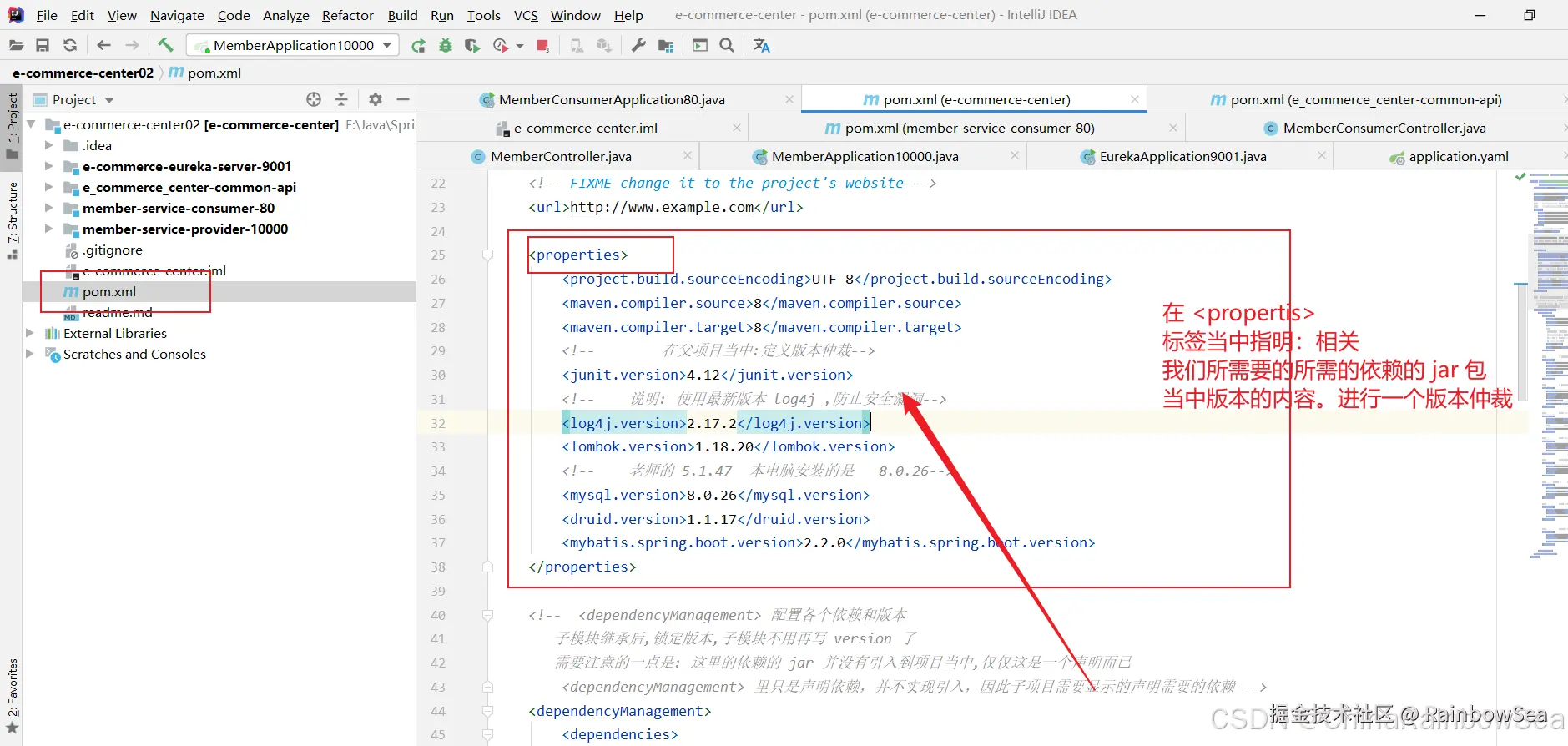Click the green inspection checkmark indicator
Image resolution: width=1568 pixels, height=746 pixels.
click(1520, 177)
